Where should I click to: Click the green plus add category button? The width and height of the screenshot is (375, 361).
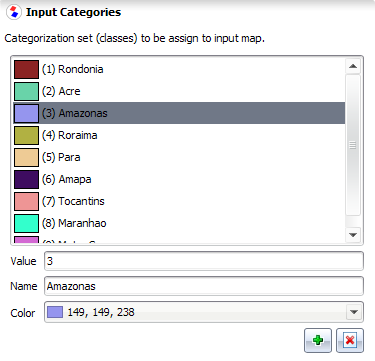(x=318, y=340)
